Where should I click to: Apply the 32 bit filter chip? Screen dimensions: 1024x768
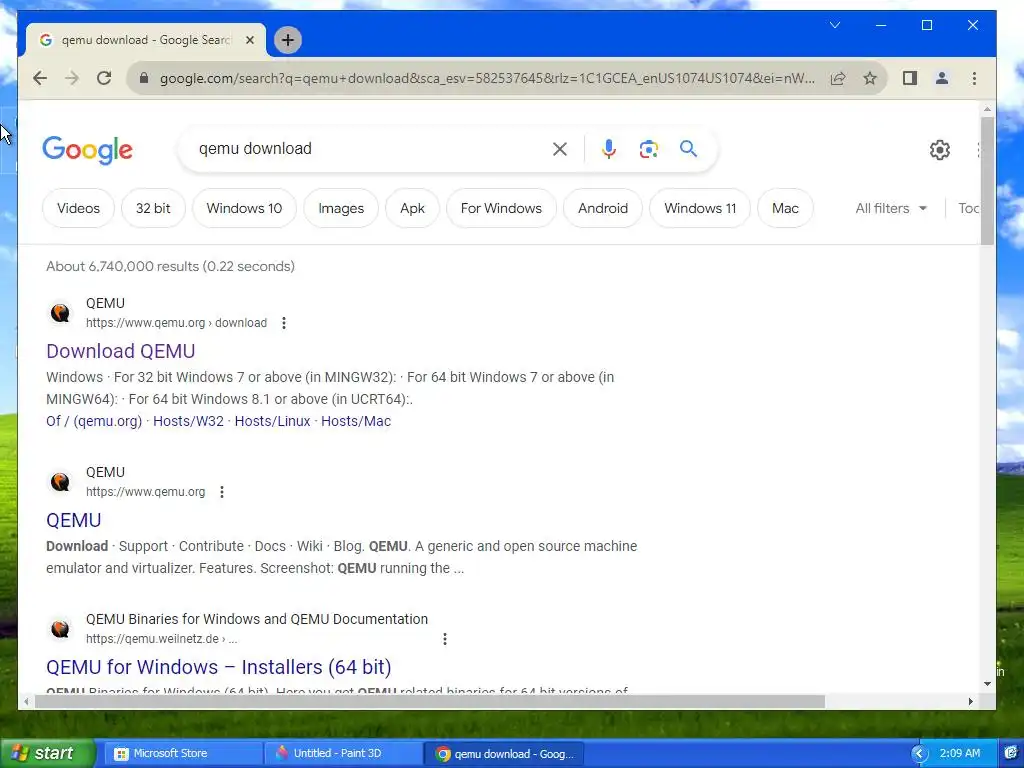(x=153, y=208)
